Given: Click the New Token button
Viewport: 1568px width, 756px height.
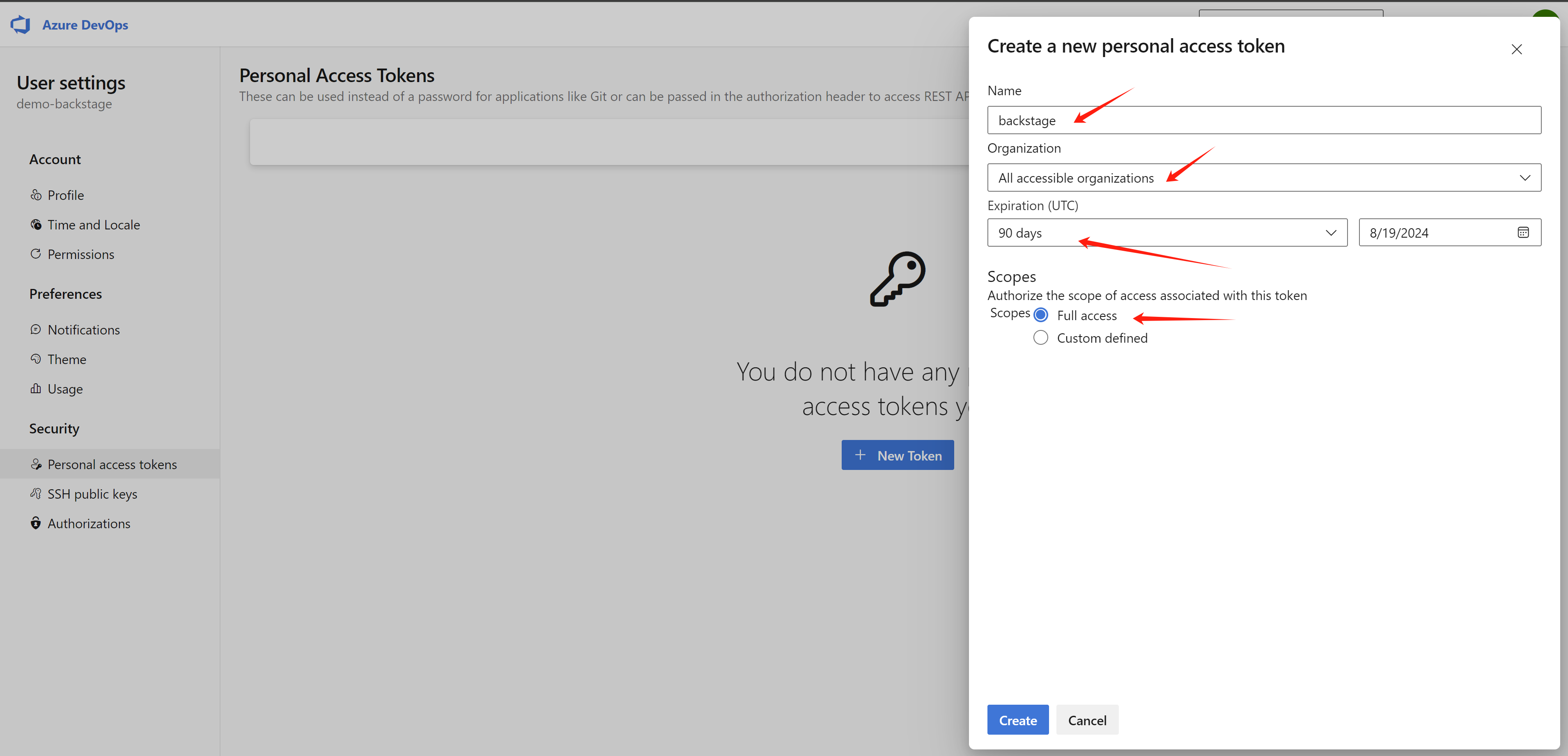Looking at the screenshot, I should (x=897, y=455).
